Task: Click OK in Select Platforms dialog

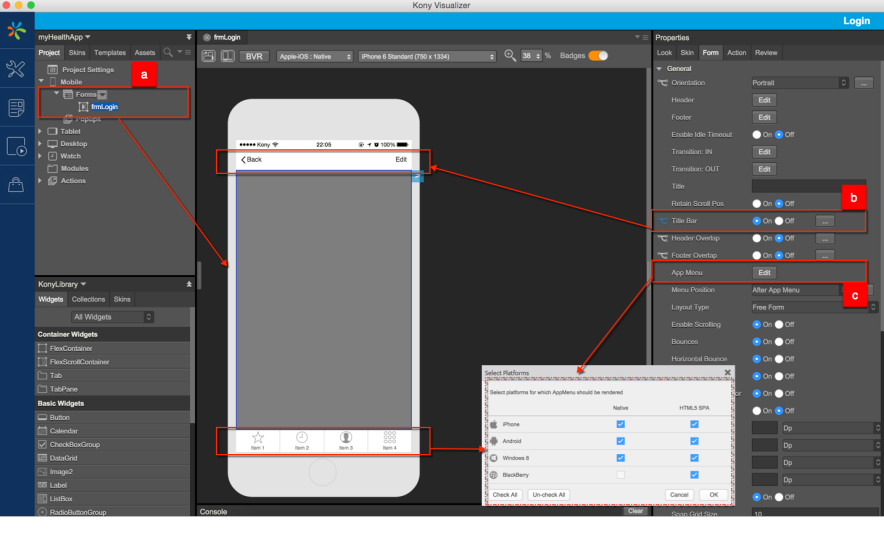Action: coord(714,495)
